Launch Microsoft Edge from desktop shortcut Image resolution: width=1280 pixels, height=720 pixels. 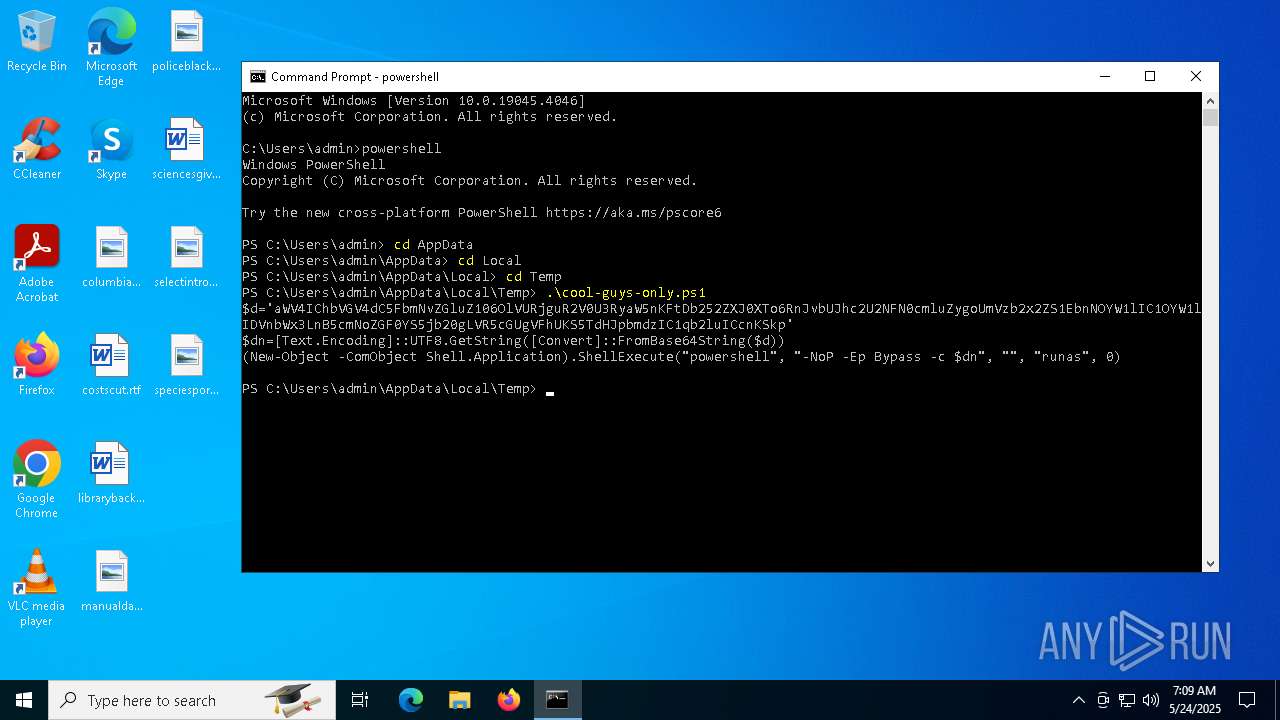[111, 48]
